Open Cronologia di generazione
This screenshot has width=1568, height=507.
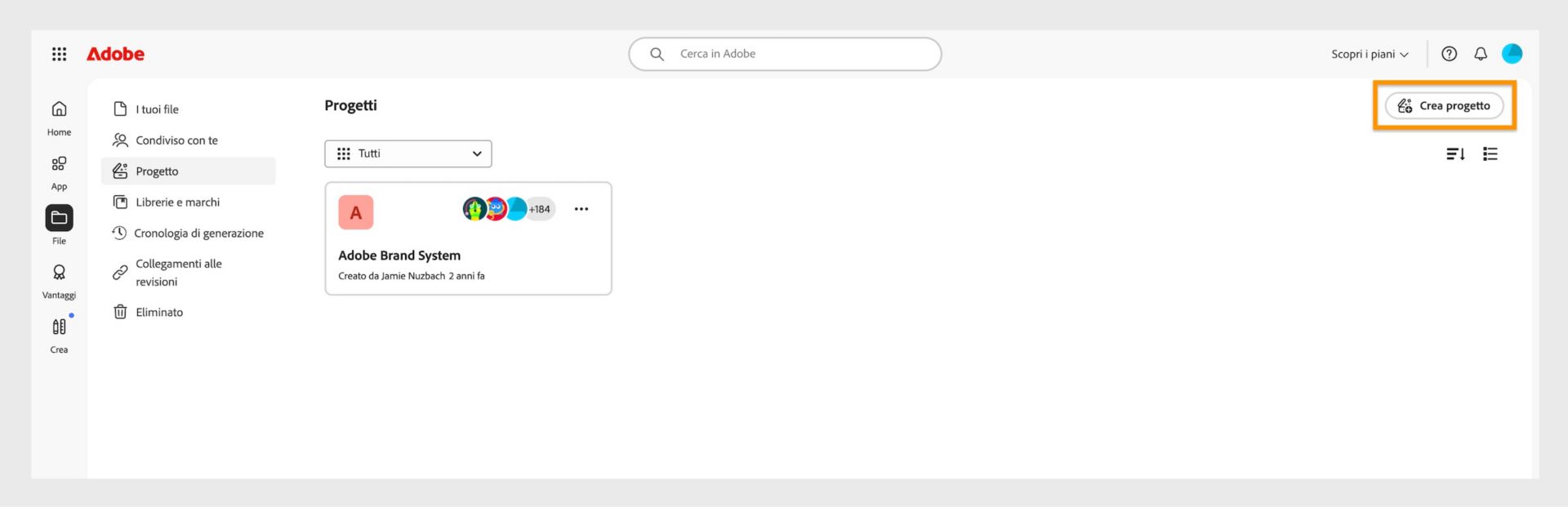(199, 233)
